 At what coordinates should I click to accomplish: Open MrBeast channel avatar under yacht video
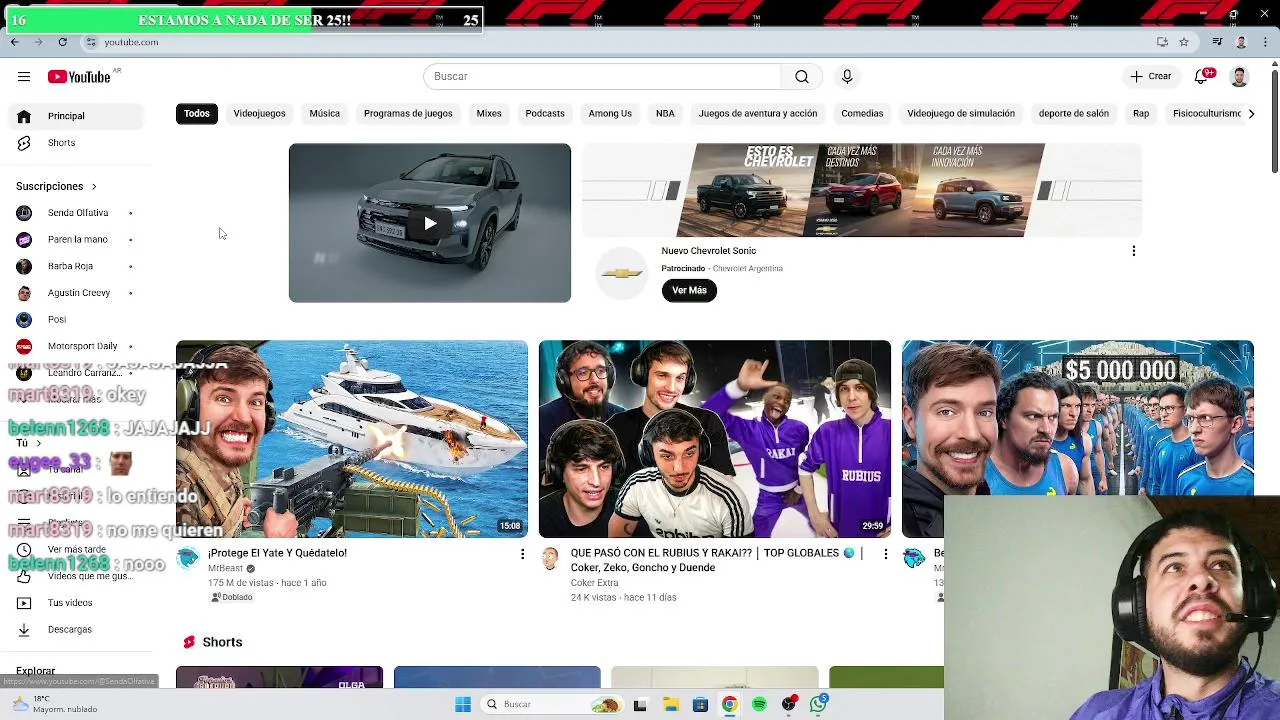(188, 559)
